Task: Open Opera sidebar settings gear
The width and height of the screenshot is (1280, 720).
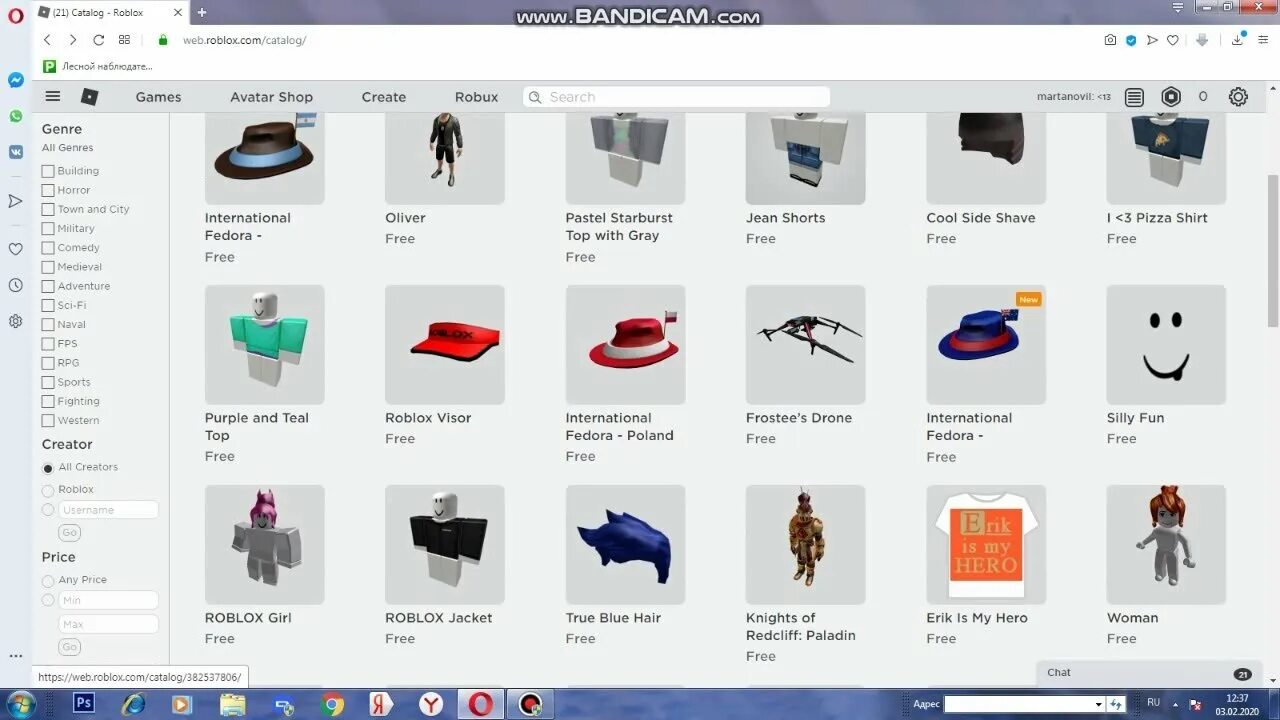Action: (x=15, y=321)
